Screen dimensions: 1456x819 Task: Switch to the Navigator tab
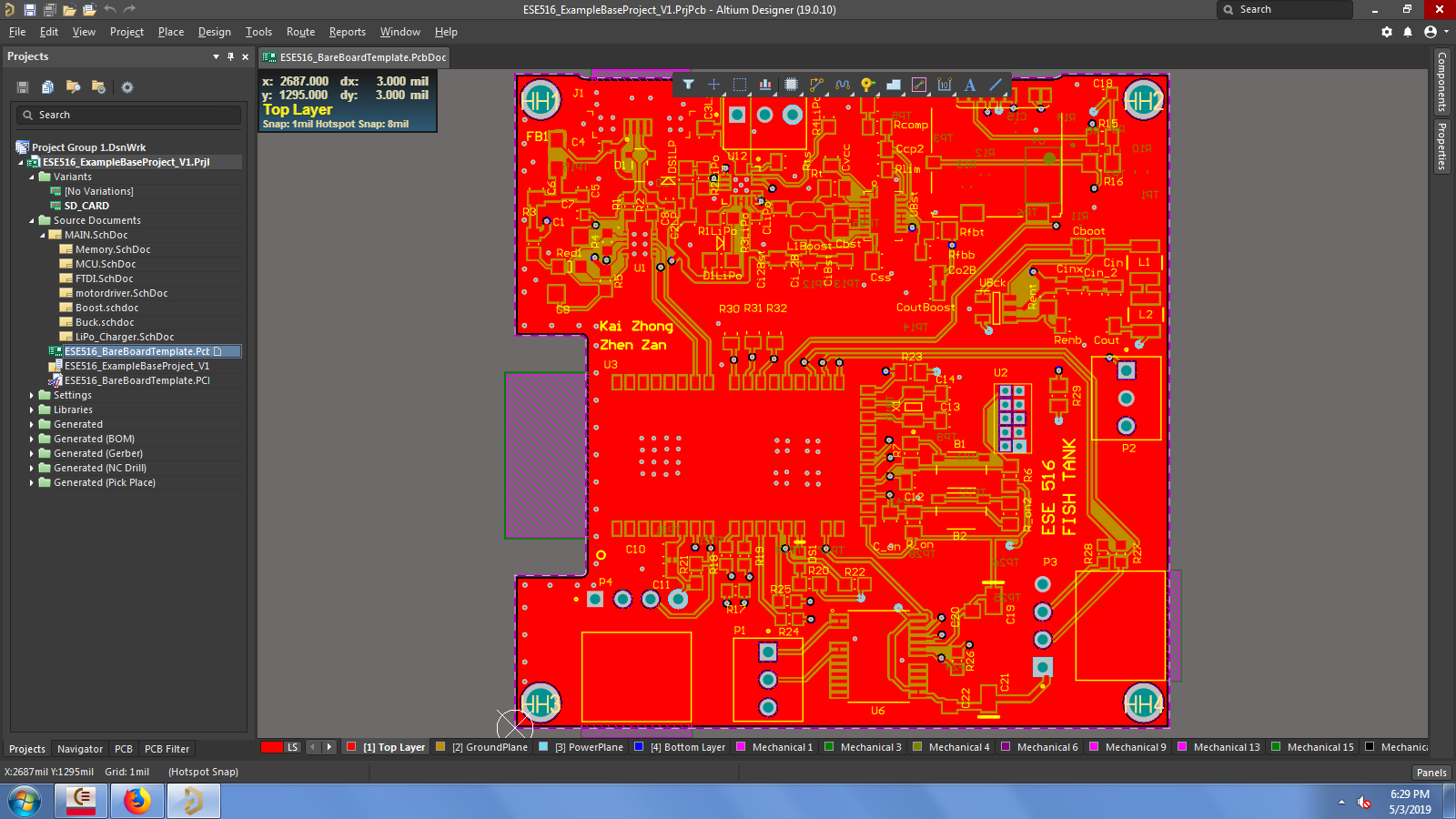pyautogui.click(x=80, y=749)
